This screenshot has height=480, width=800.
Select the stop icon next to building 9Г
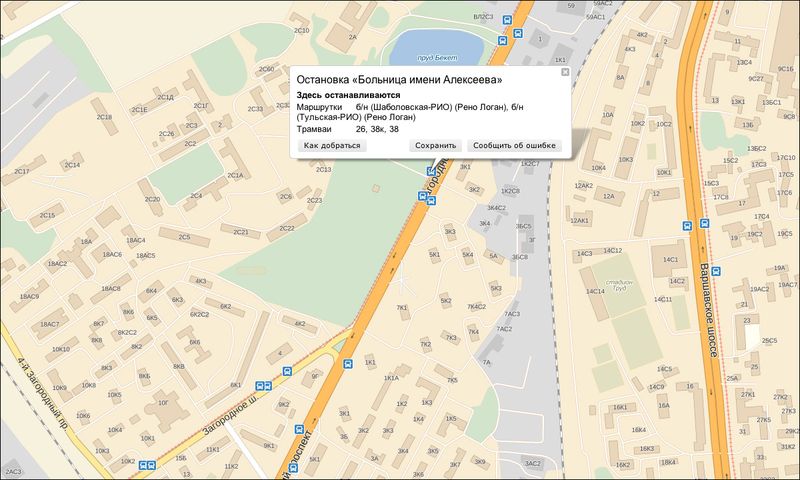pyautogui.click(x=288, y=369)
